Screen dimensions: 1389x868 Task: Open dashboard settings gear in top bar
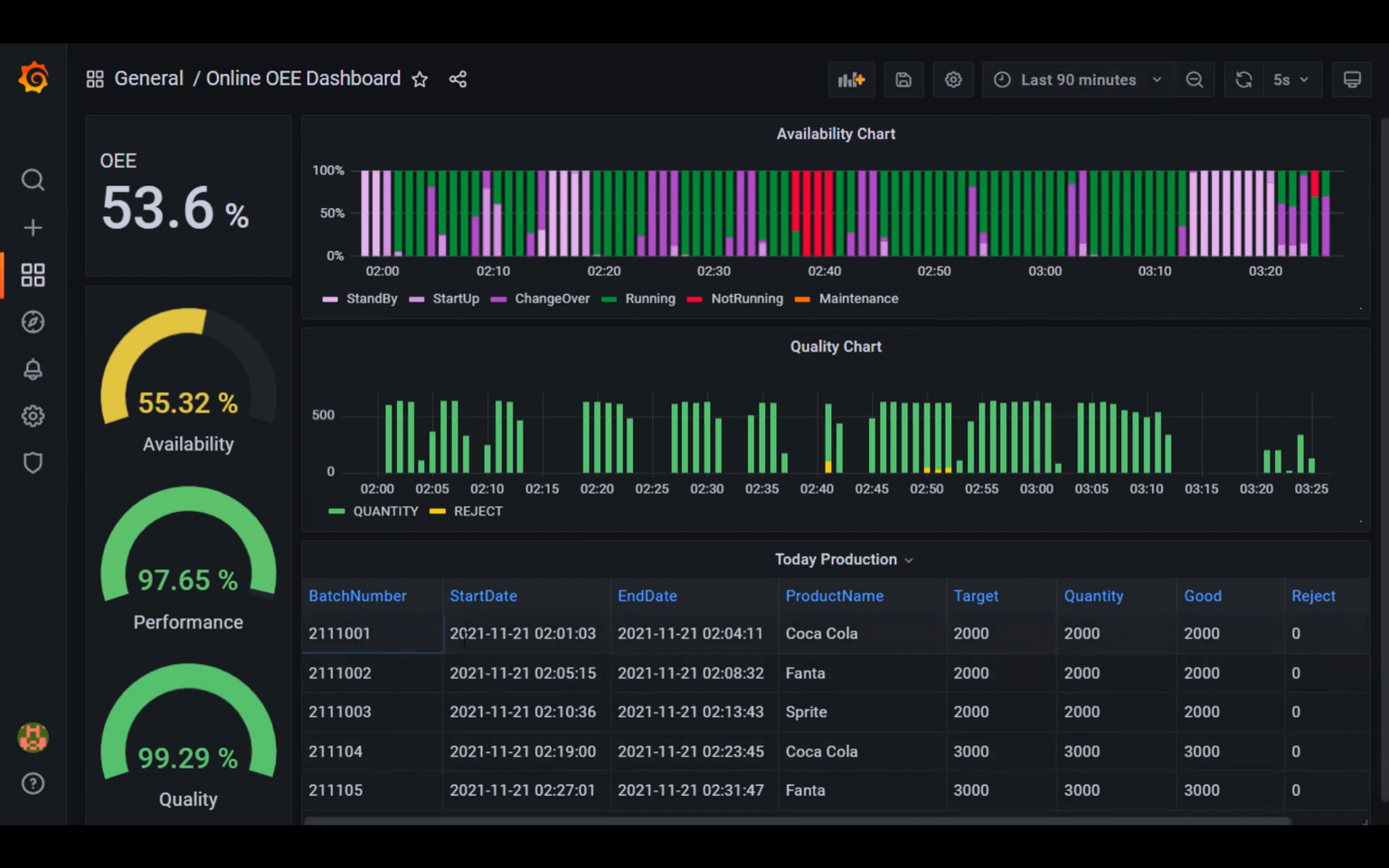tap(953, 80)
